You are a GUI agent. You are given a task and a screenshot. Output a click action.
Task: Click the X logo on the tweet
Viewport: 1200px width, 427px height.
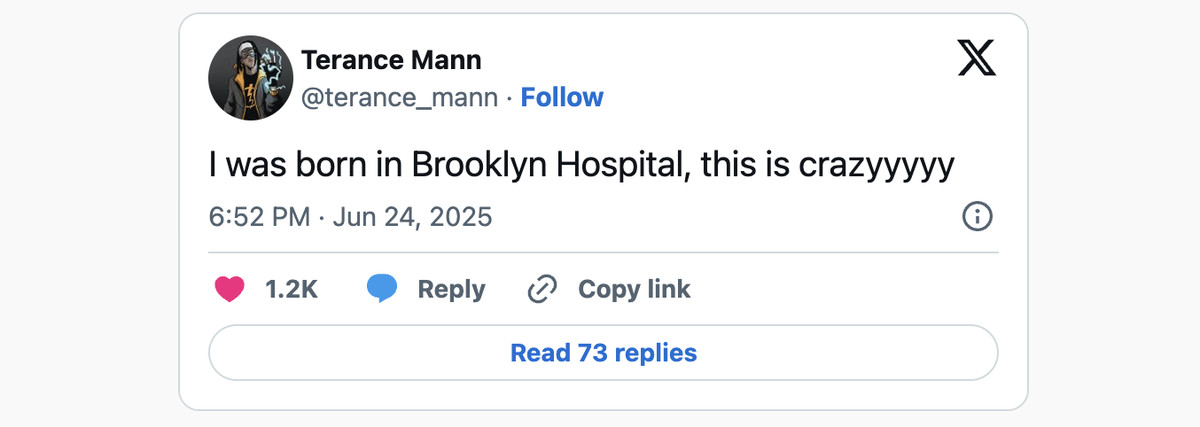tap(976, 60)
